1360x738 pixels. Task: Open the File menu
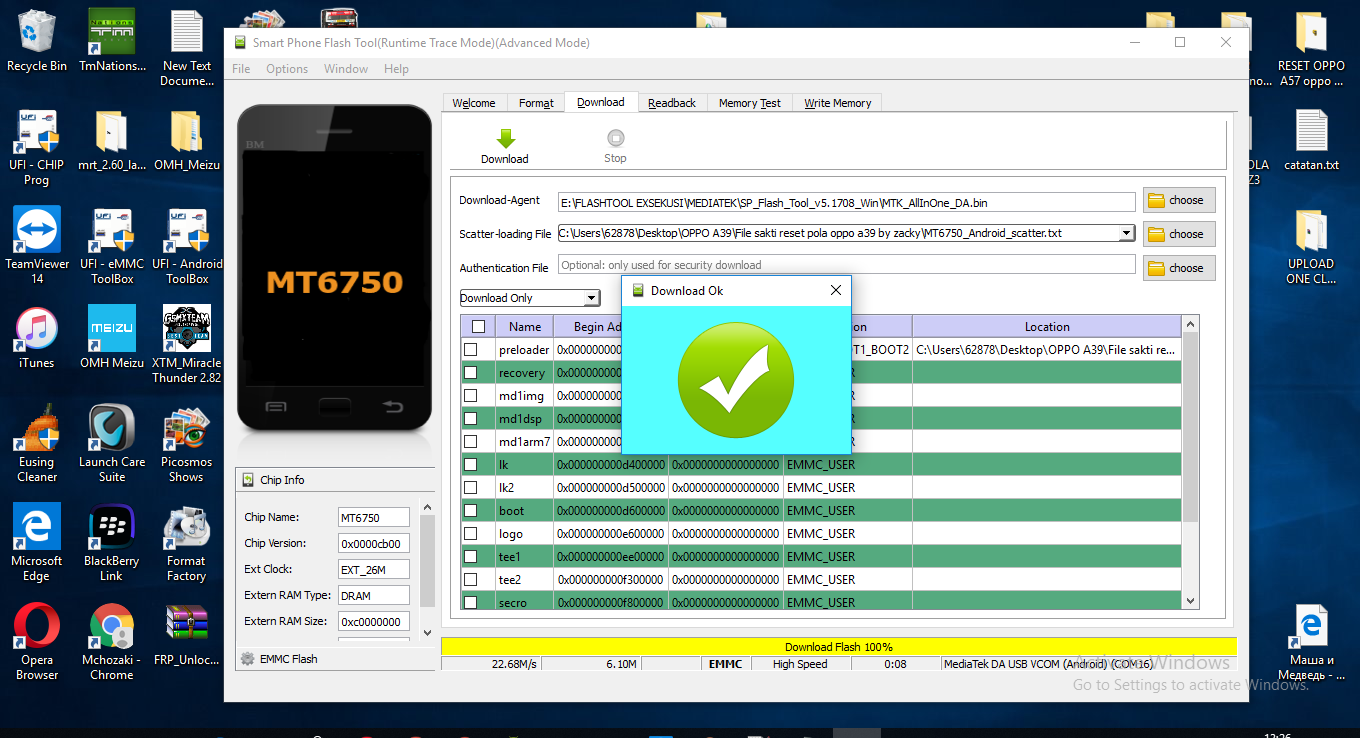tap(241, 69)
